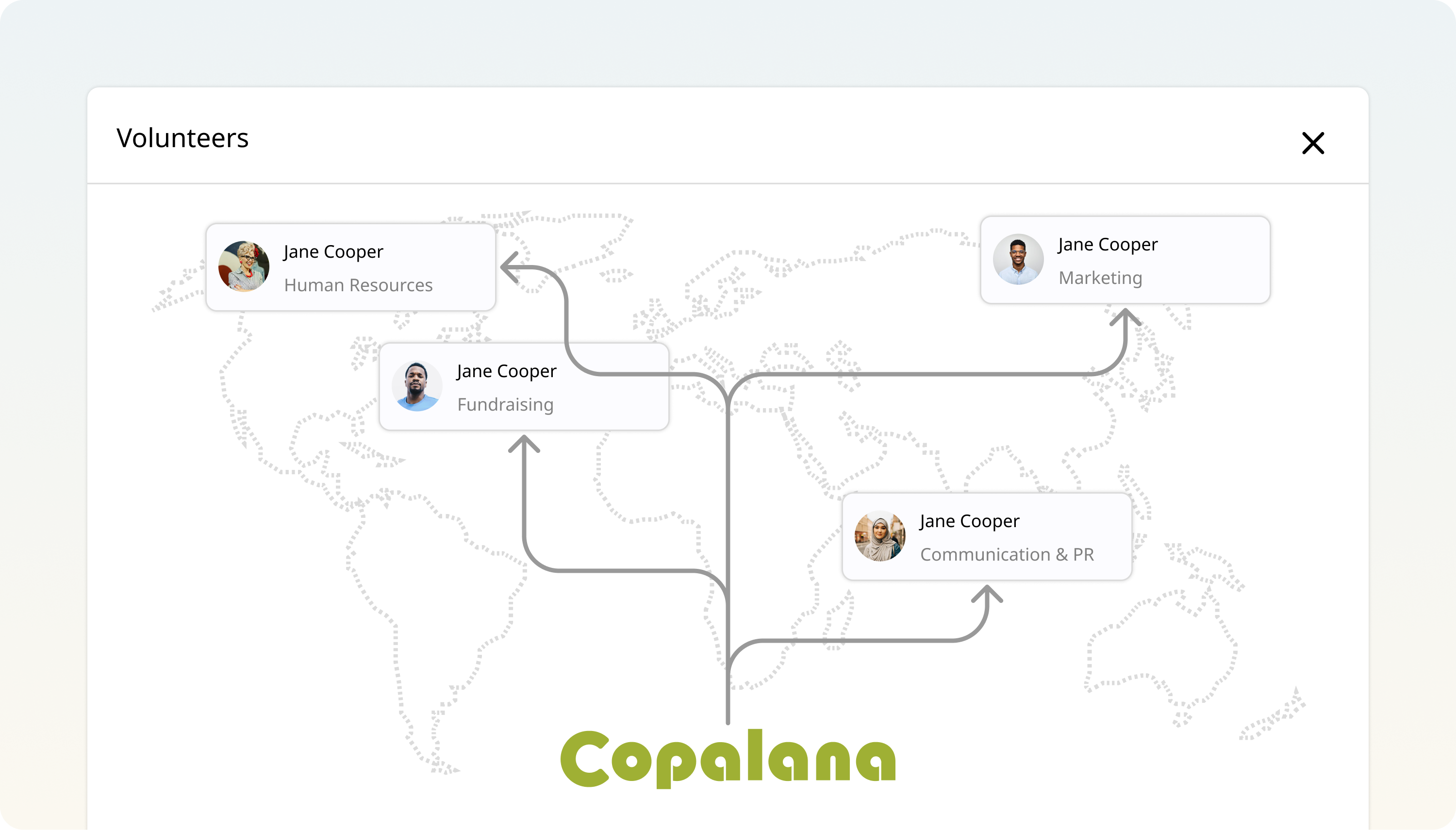Click arrowhead pointing up to Fundraising card

[x=524, y=444]
